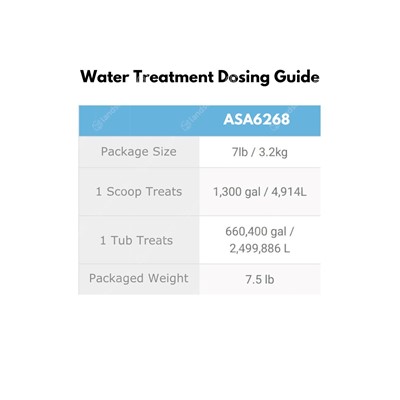Click the empty blue header cell
The image size is (400, 400).
(x=139, y=121)
